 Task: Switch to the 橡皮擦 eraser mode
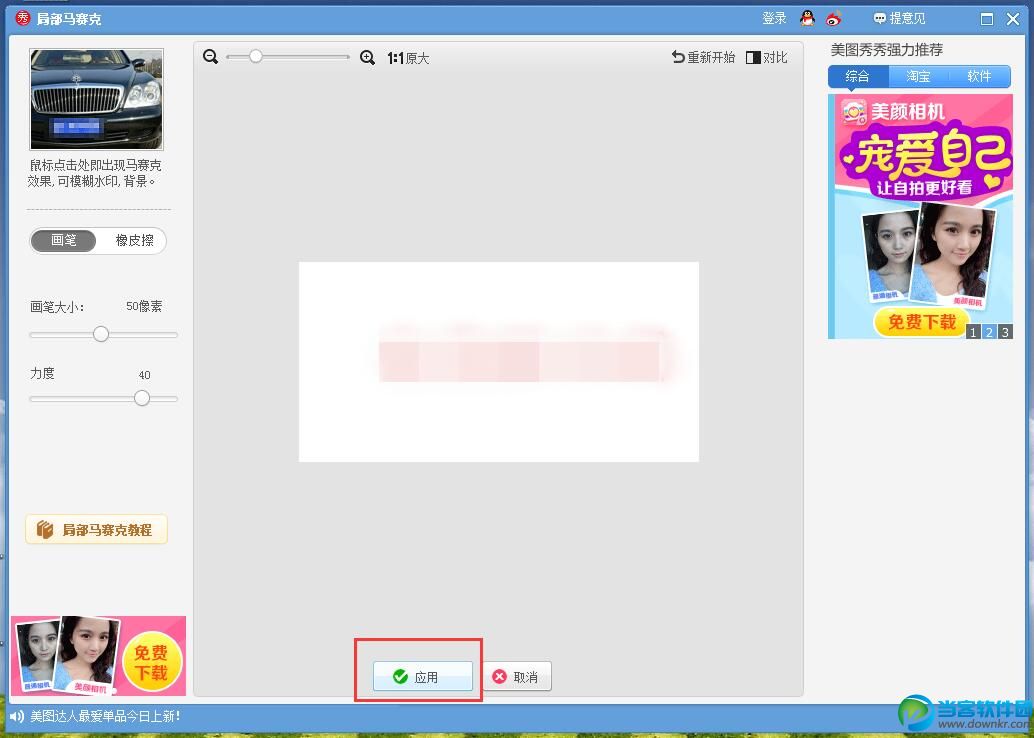pyautogui.click(x=134, y=240)
